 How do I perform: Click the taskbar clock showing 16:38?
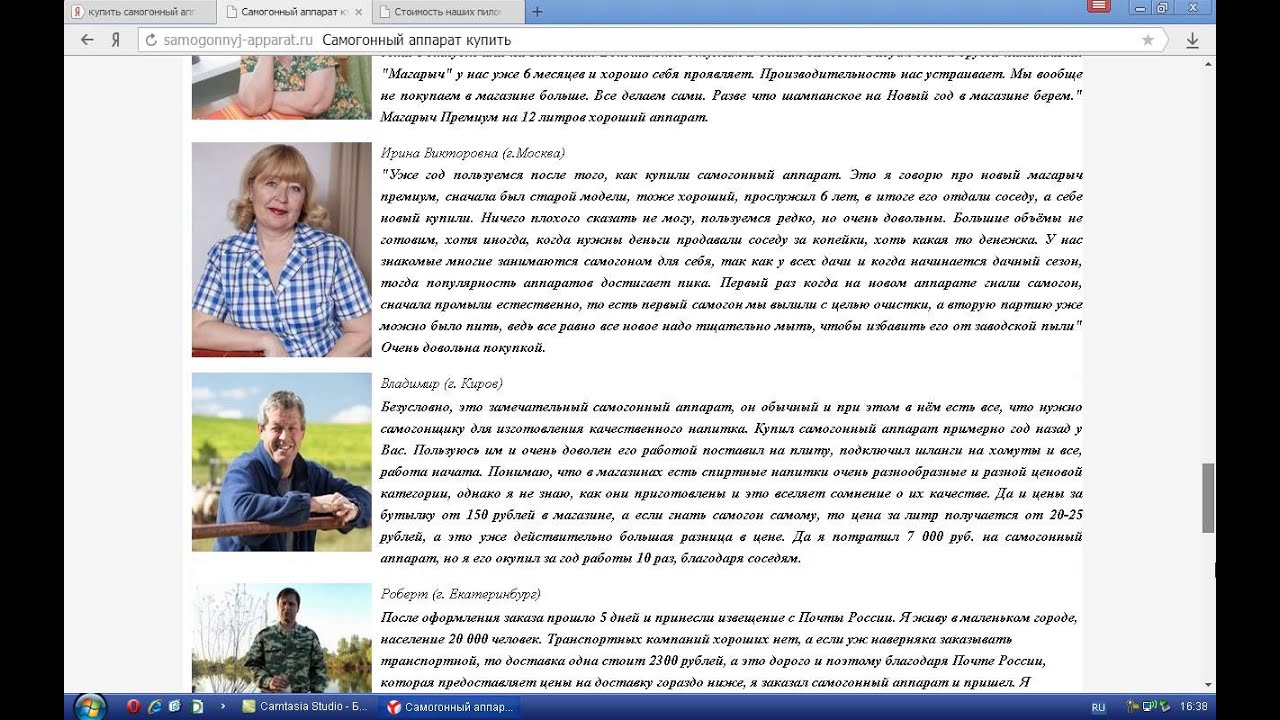click(1193, 706)
